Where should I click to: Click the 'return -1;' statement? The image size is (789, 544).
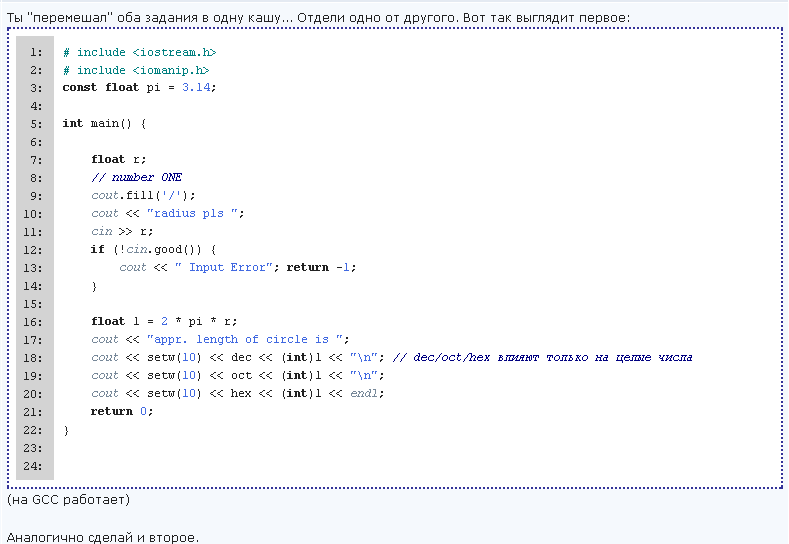[x=321, y=268]
